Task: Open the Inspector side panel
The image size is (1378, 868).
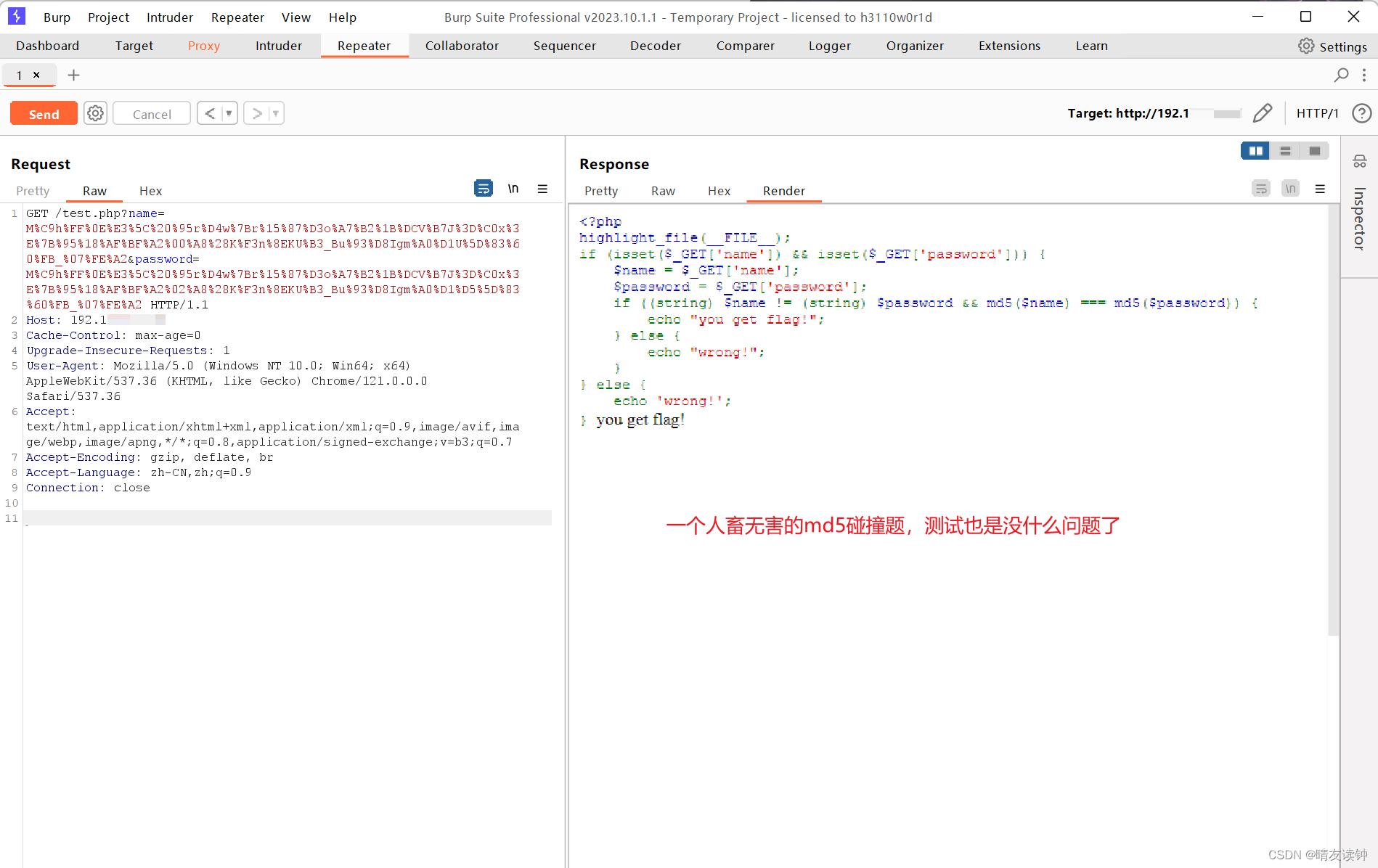Action: (x=1359, y=218)
